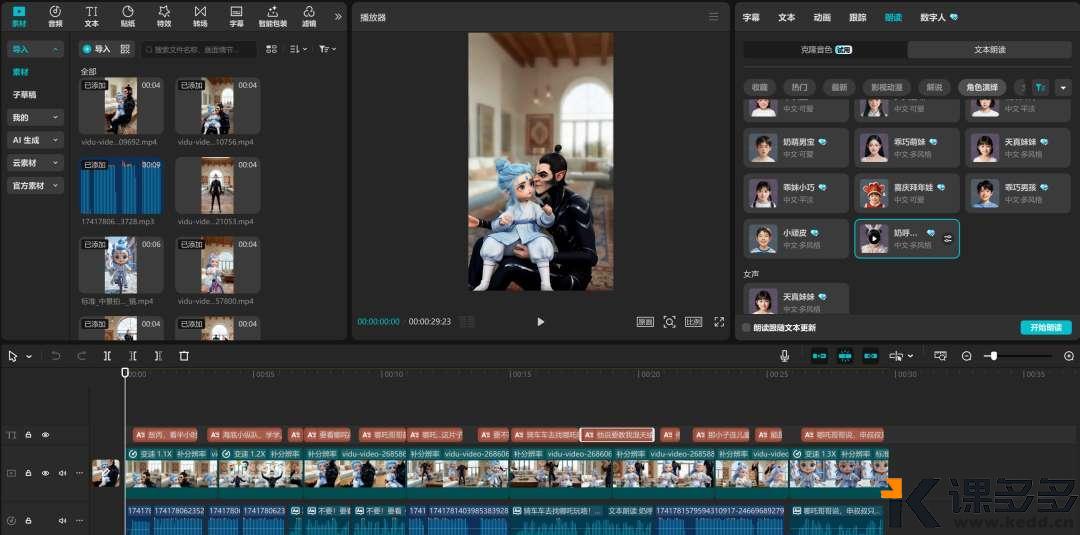Image resolution: width=1080 pixels, height=535 pixels.
Task: Choose the 小顽皮 voice card
Action: pyautogui.click(x=796, y=239)
